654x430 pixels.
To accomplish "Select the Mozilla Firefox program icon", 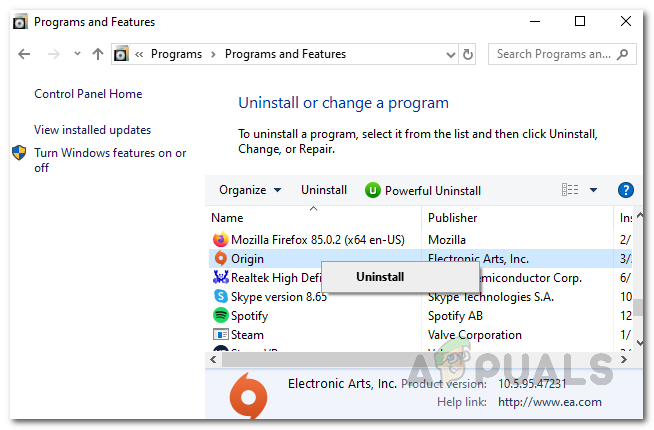I will pos(221,240).
